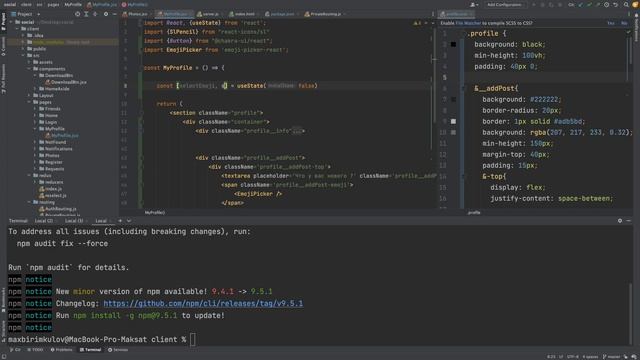Click the #adbbbd border color swatch in the gutter

tap(453, 121)
